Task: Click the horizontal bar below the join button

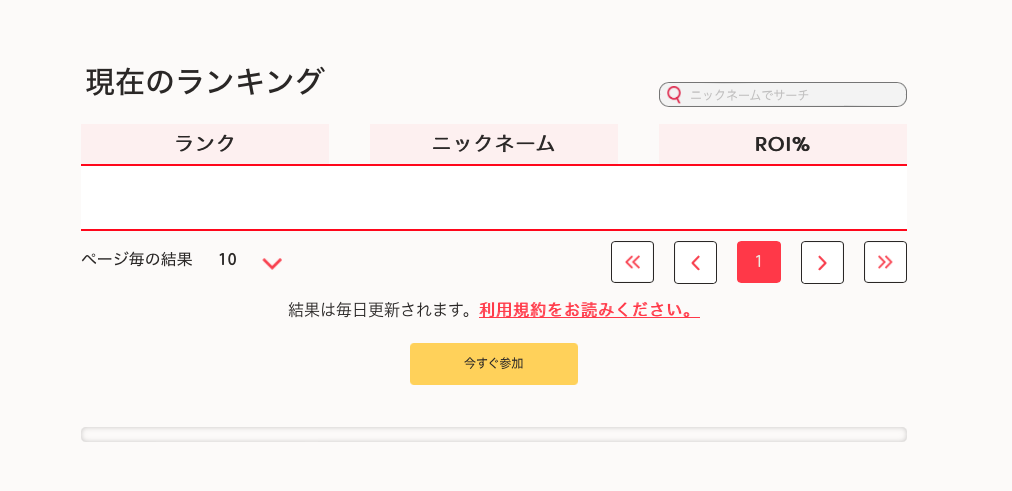Action: (493, 434)
